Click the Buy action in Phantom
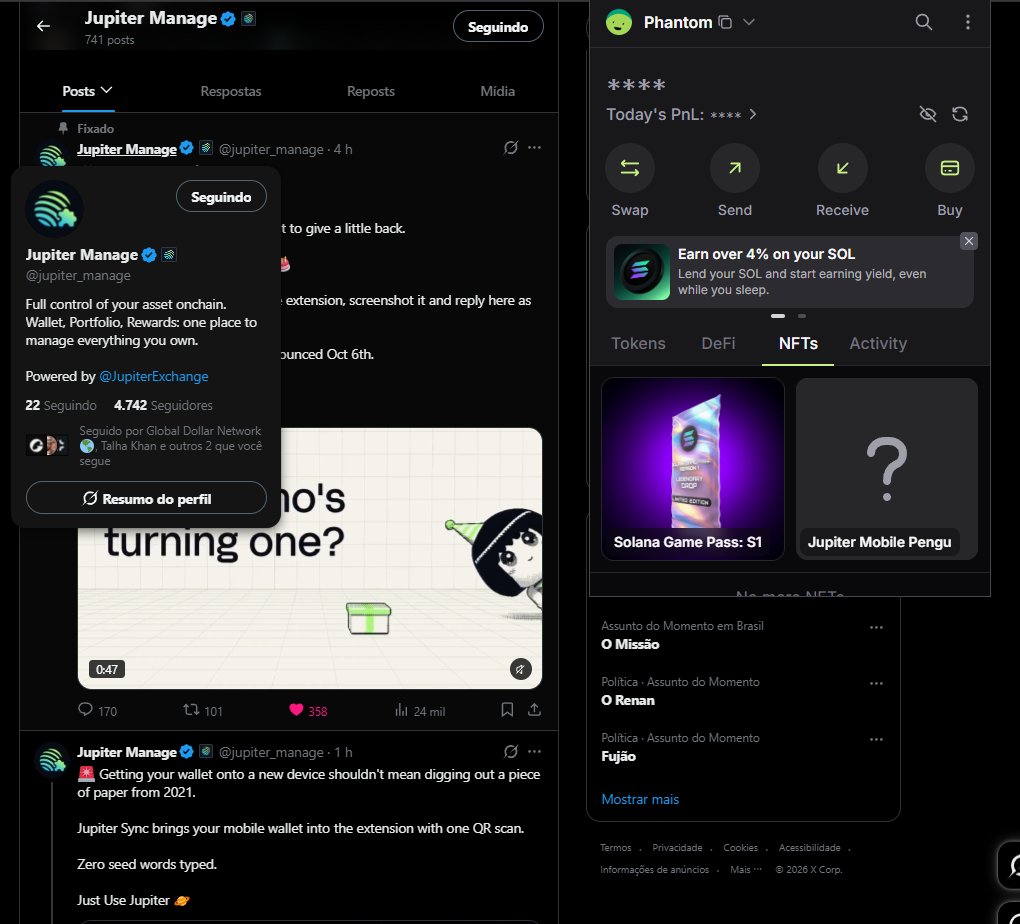The width and height of the screenshot is (1020, 924). pos(949,181)
